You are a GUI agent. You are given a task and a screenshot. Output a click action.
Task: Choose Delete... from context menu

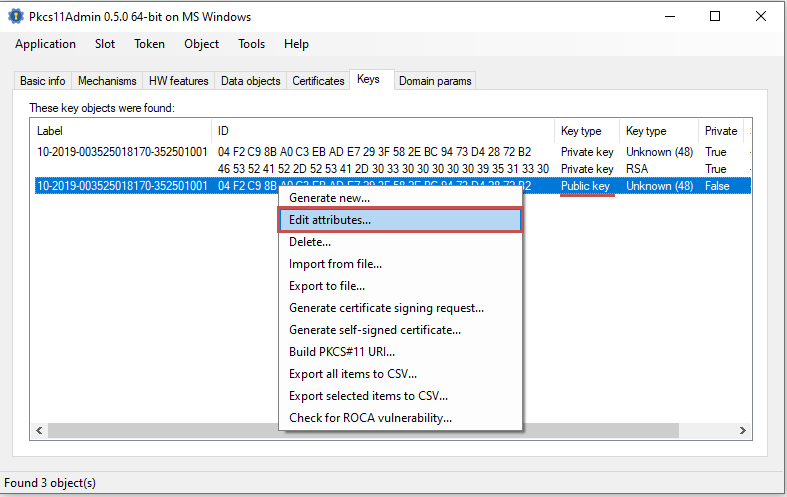(x=400, y=242)
